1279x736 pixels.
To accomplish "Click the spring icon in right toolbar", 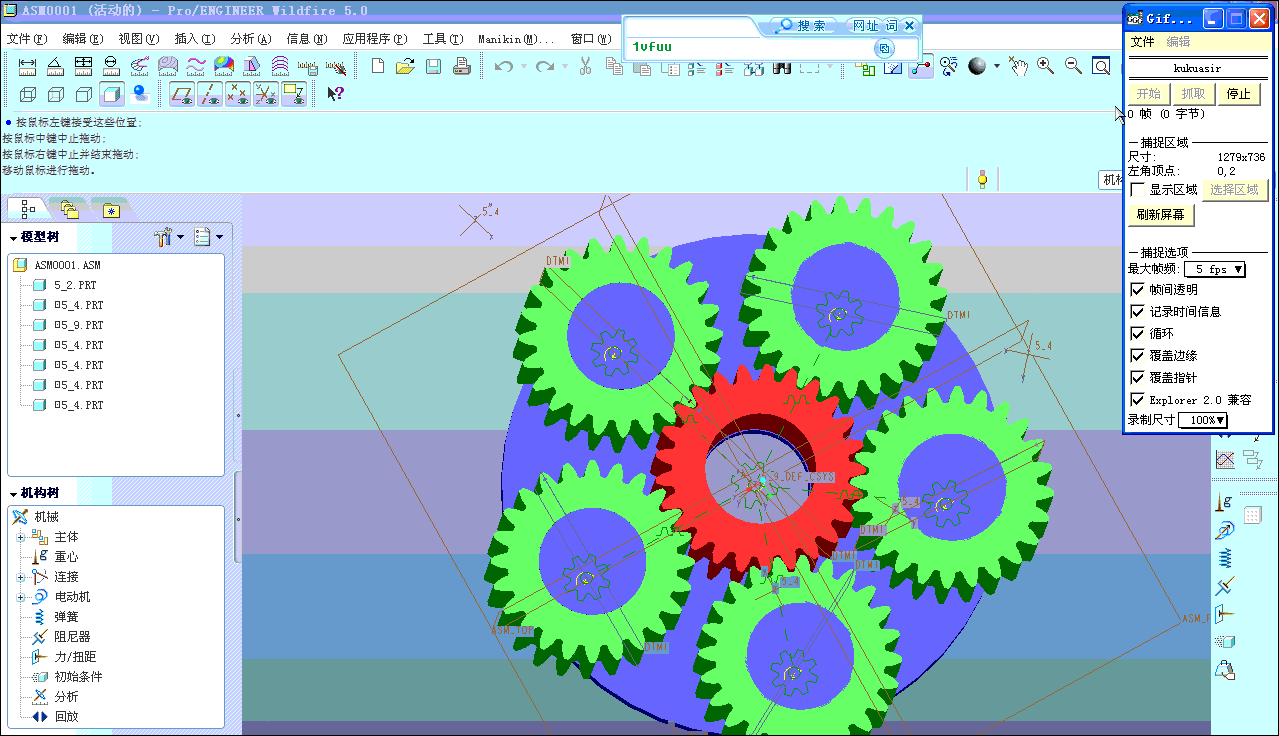I will coord(1224,558).
